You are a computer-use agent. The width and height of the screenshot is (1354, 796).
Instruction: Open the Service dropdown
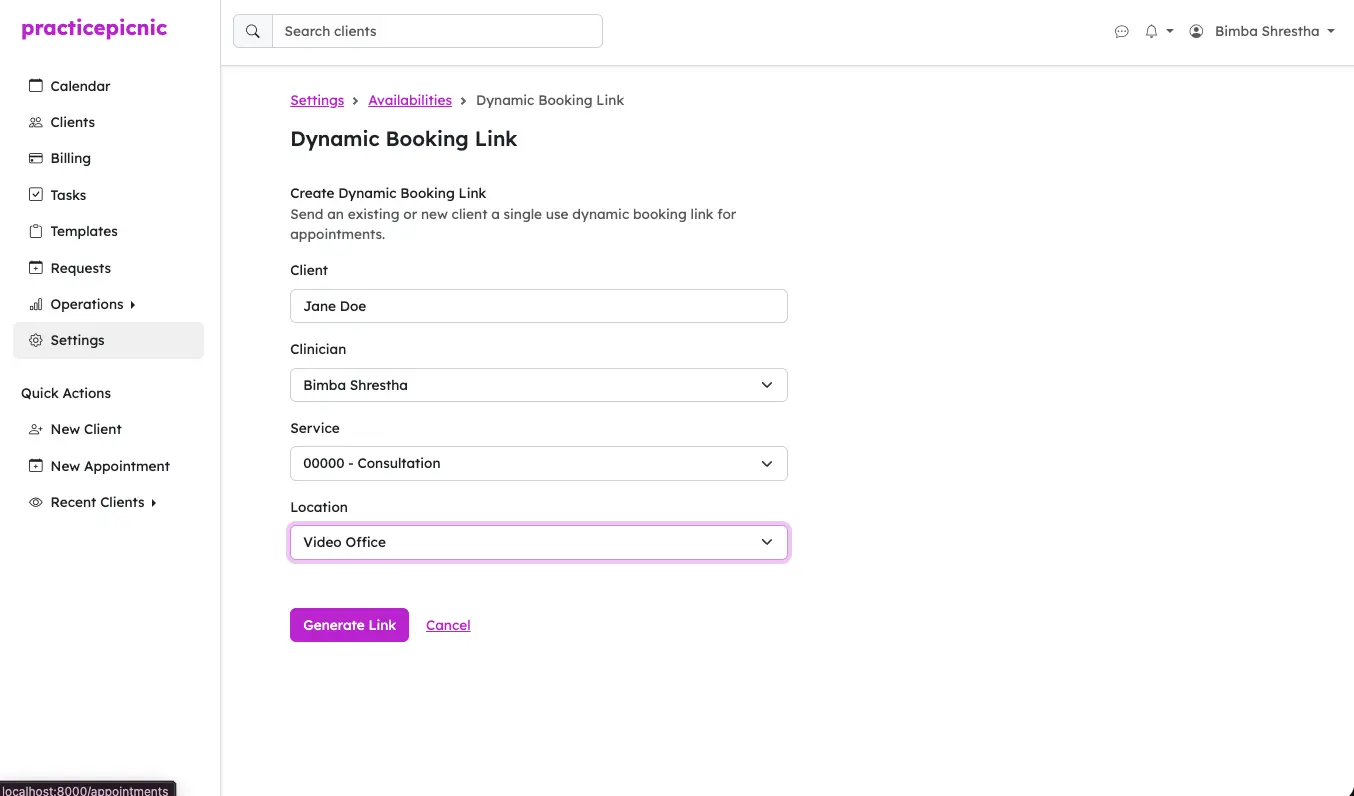click(x=538, y=463)
